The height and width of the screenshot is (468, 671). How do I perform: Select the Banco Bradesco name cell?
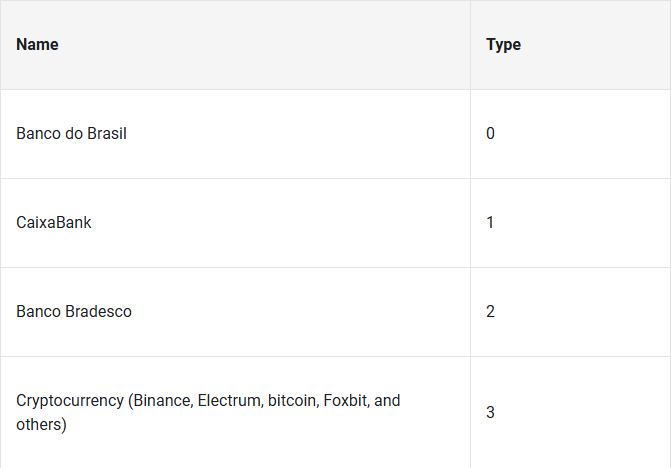click(235, 312)
